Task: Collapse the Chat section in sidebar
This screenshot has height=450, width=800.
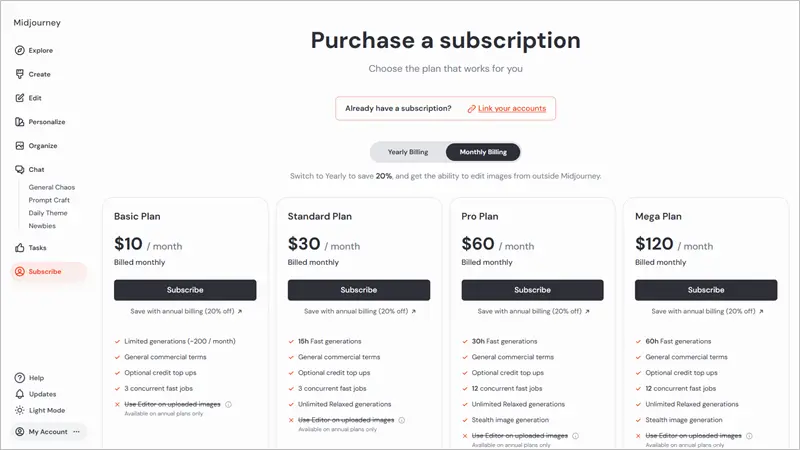Action: pyautogui.click(x=36, y=170)
